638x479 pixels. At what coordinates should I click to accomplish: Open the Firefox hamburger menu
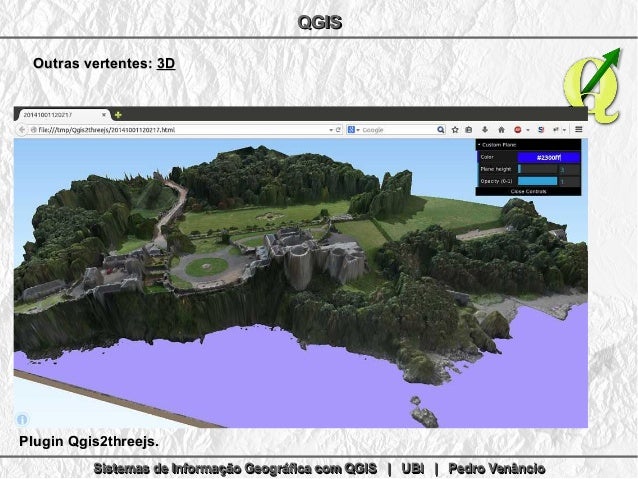[579, 129]
